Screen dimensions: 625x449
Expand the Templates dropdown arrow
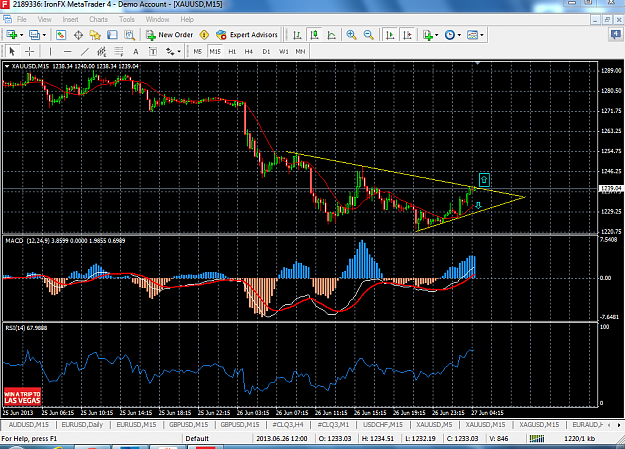pyautogui.click(x=482, y=35)
